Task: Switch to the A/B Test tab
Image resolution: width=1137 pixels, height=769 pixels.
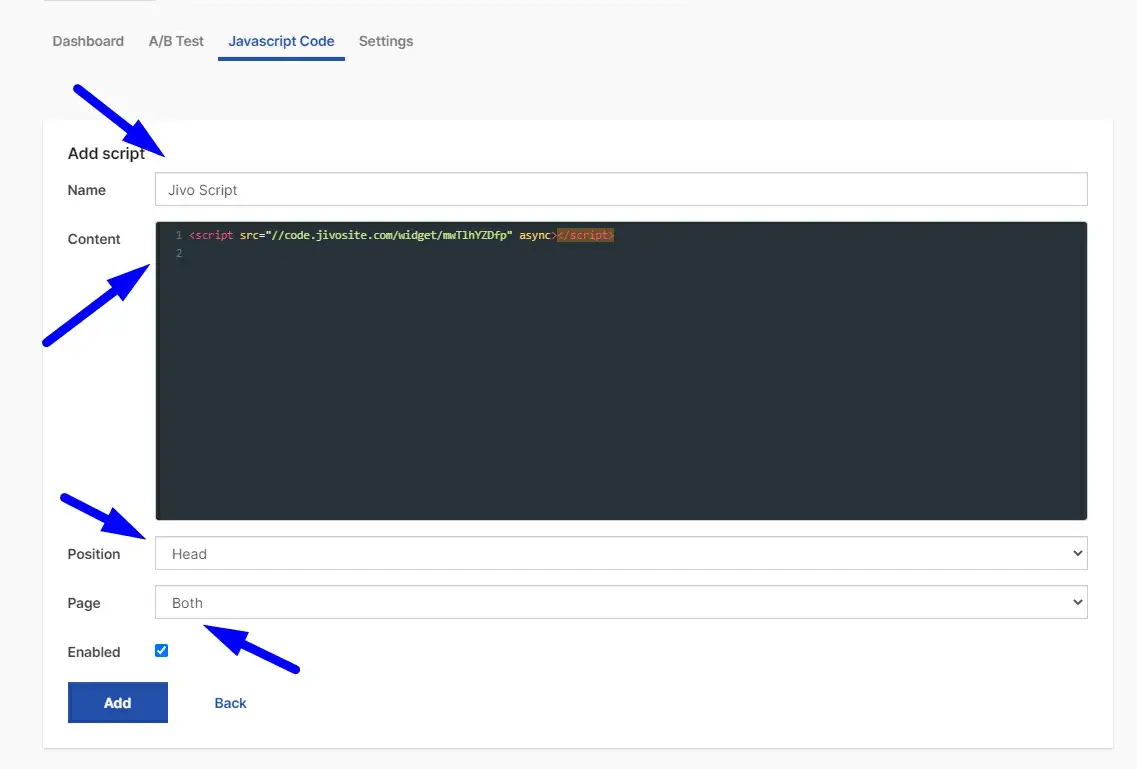Action: 176,41
